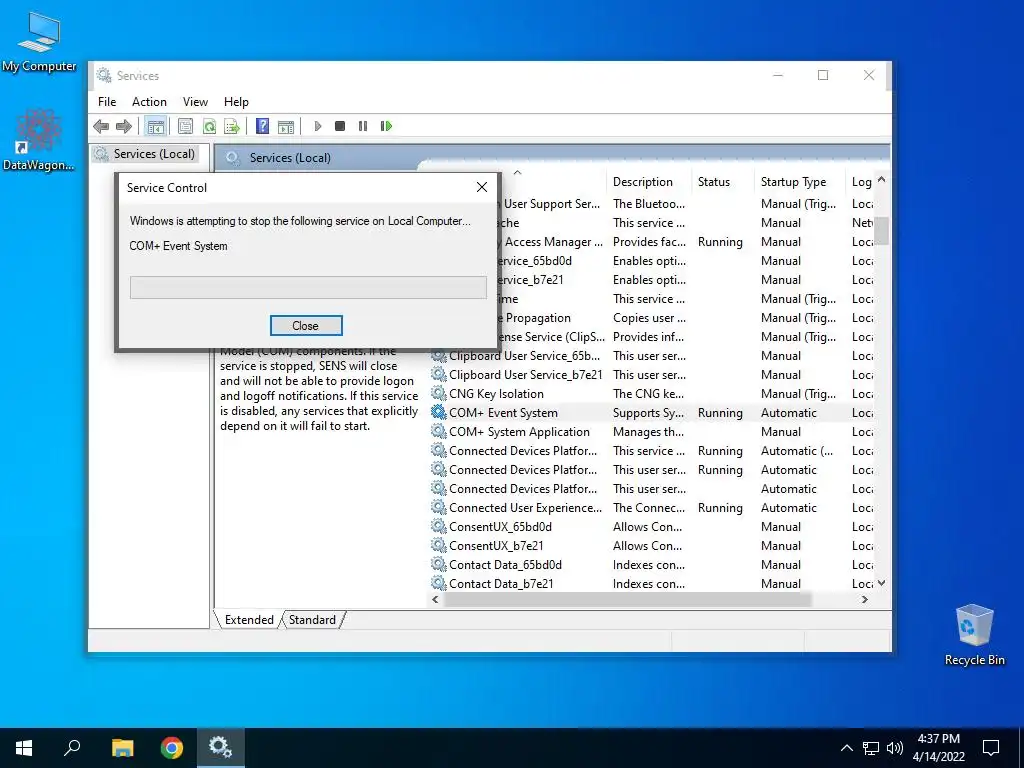
Task: Click the Export List toolbar icon
Action: point(232,126)
